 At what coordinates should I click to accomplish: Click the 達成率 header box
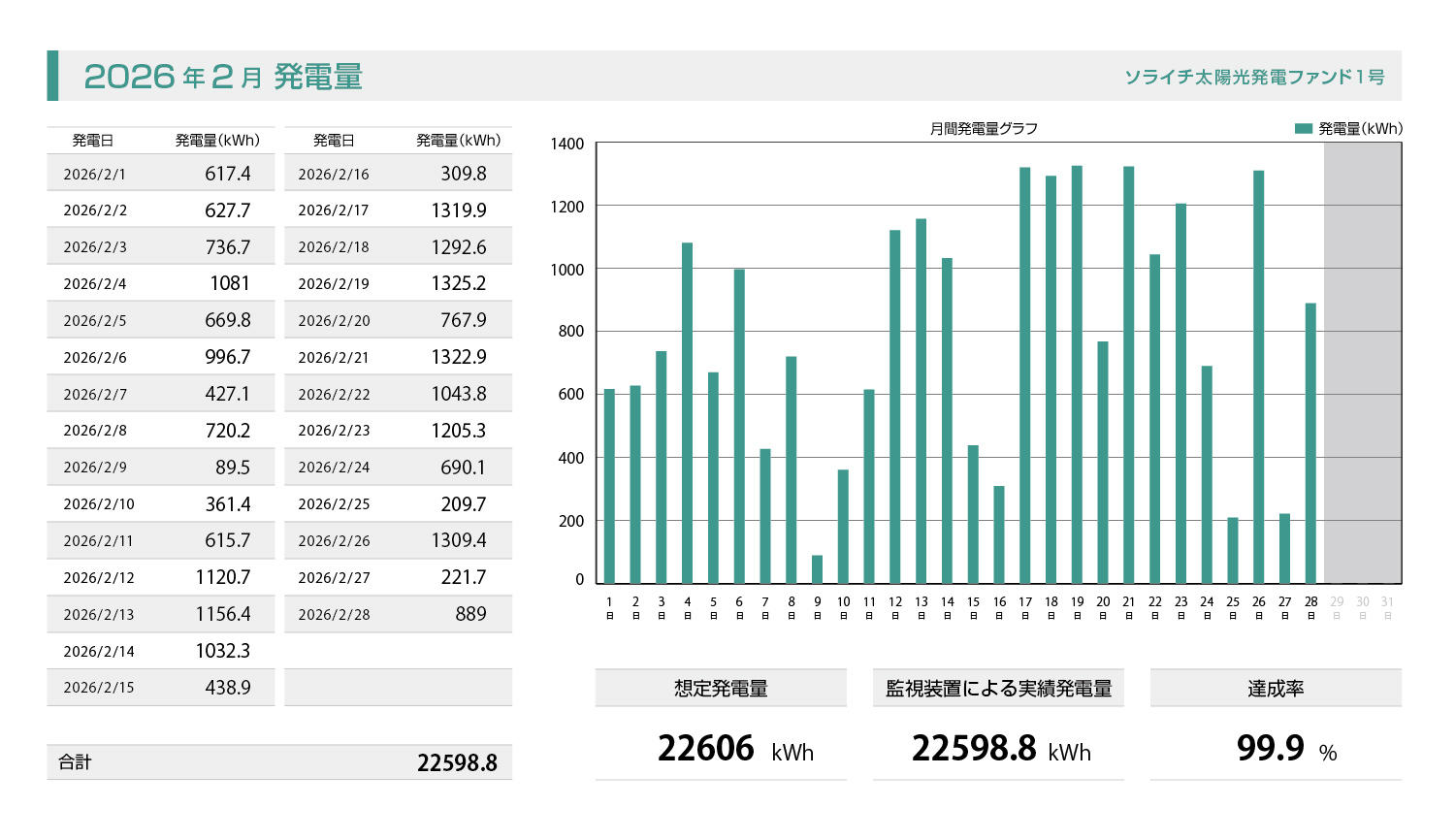click(1276, 689)
